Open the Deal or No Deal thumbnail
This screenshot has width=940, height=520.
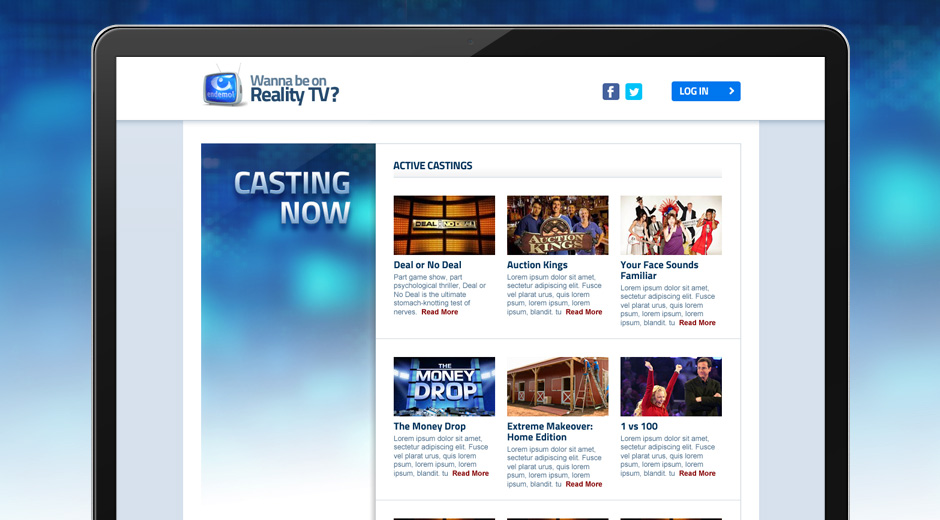click(x=444, y=225)
